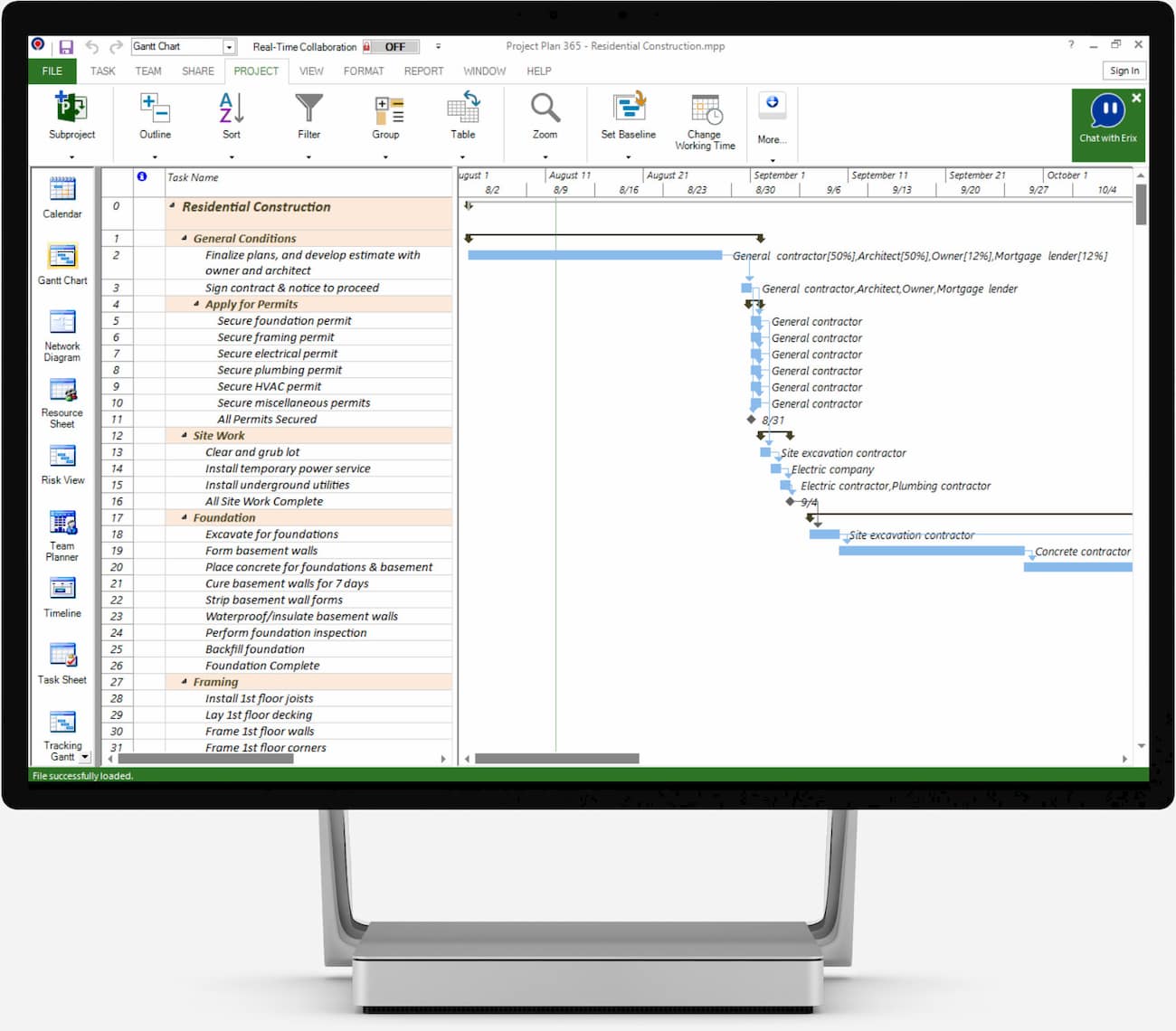Click the Help question mark icon
Viewport: 1176px width, 1031px height.
click(x=1071, y=44)
